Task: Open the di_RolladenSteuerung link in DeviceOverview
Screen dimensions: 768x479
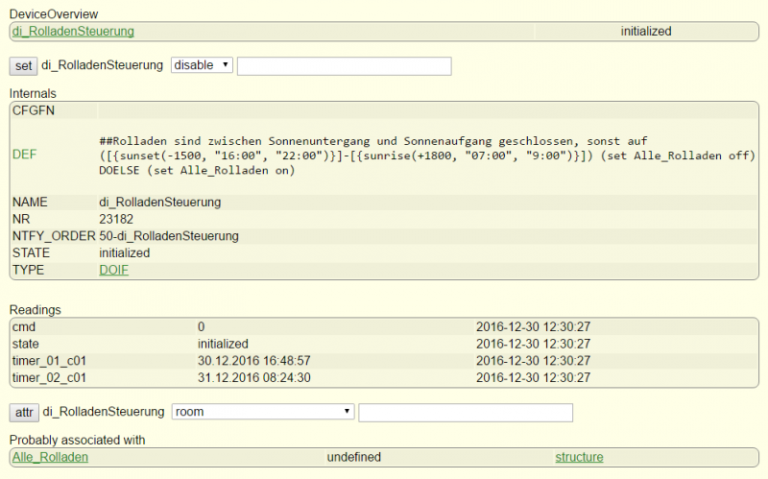Action: pyautogui.click(x=73, y=31)
